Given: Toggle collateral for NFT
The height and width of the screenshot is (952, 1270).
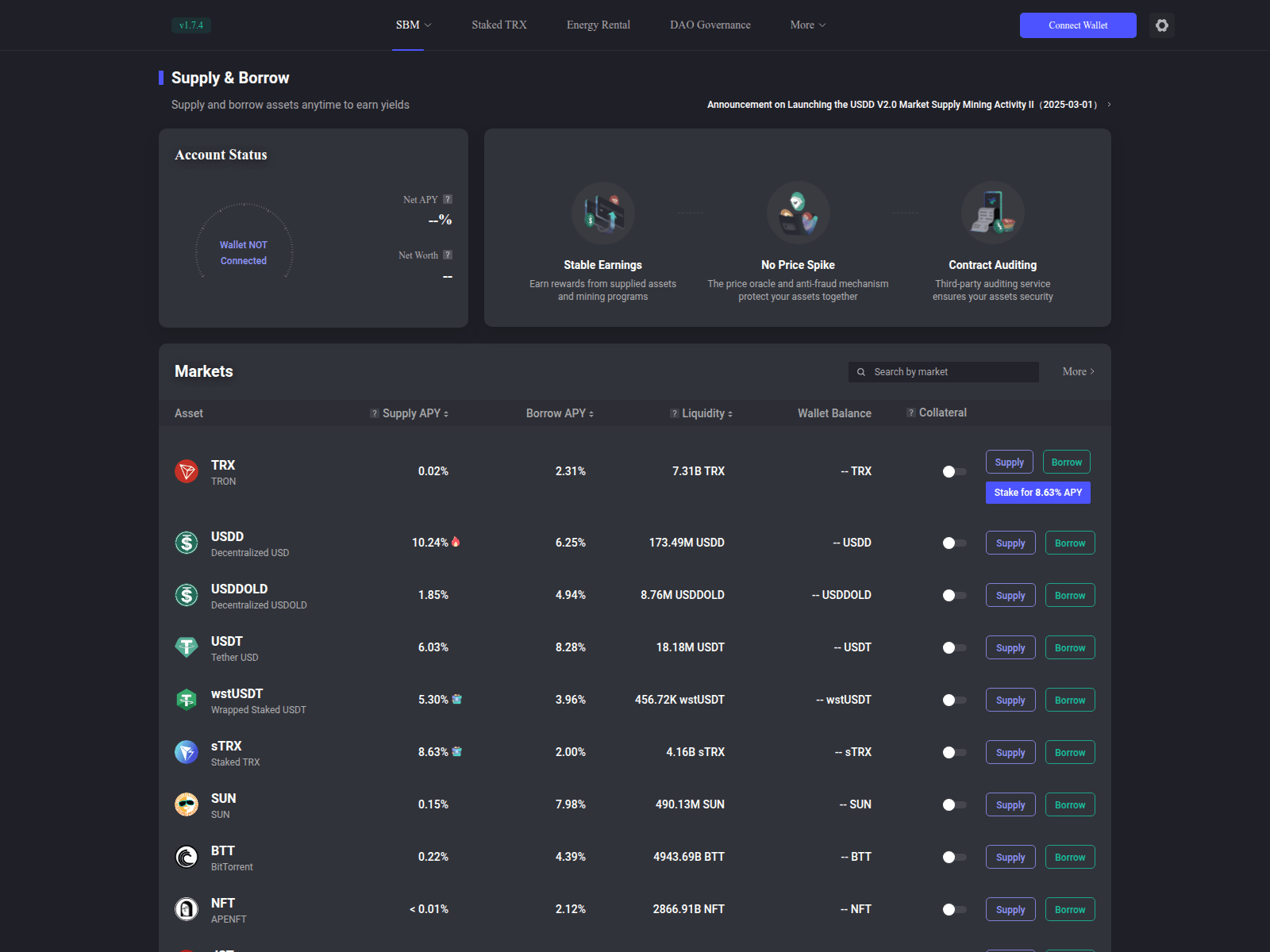Looking at the screenshot, I should point(954,909).
